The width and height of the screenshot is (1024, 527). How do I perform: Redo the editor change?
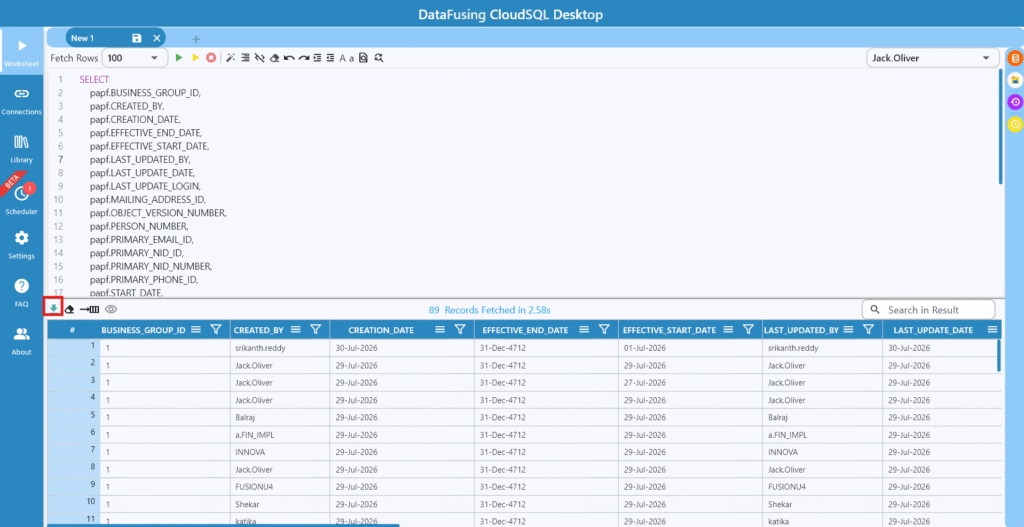[303, 58]
